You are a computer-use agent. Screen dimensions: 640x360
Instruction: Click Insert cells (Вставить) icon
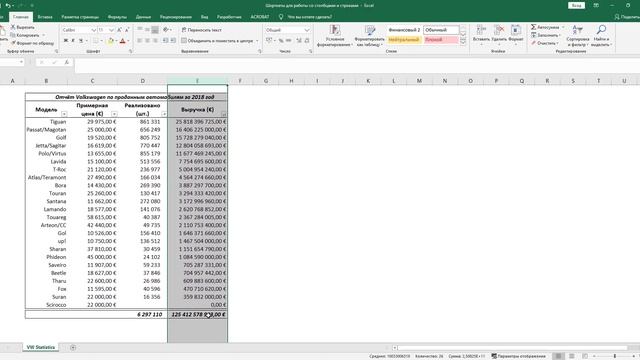[x=481, y=30]
